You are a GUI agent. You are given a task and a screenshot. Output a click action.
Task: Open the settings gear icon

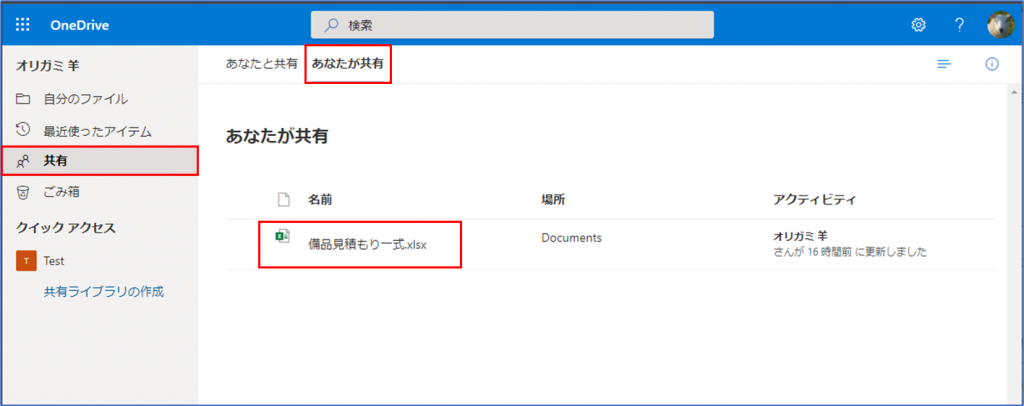[918, 24]
